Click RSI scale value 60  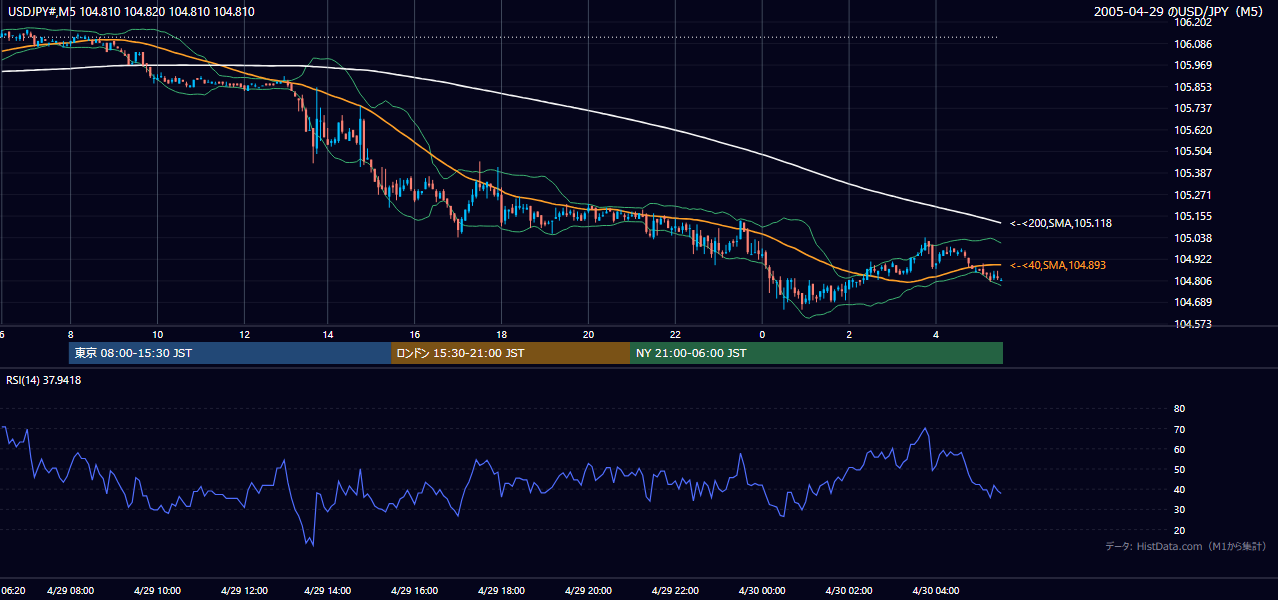click(1179, 450)
